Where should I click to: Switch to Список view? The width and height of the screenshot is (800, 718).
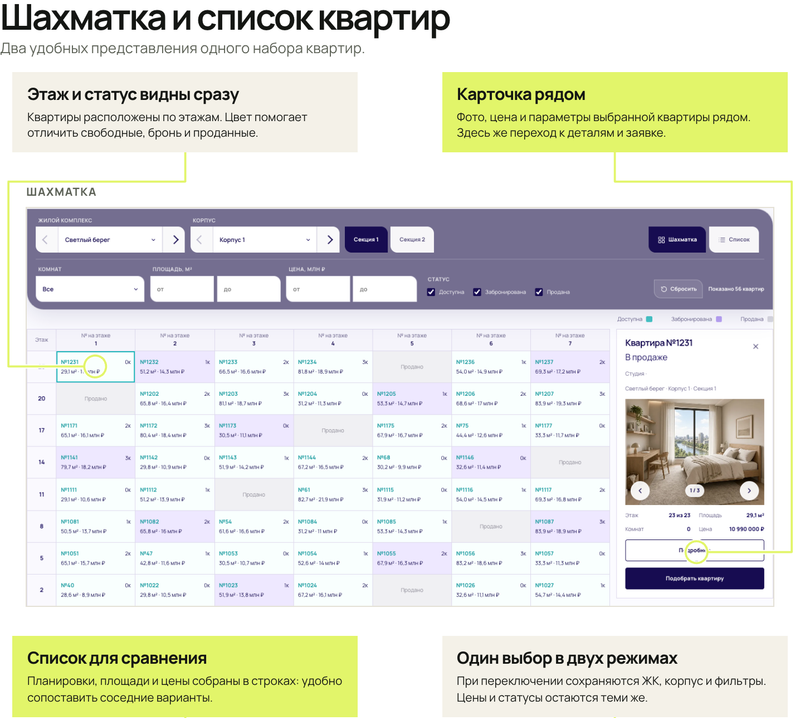click(734, 239)
